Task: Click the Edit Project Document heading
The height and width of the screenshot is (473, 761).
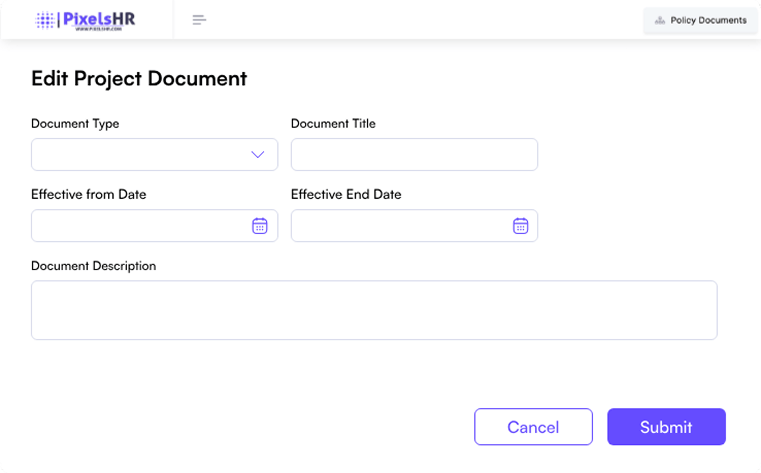Action: click(139, 79)
